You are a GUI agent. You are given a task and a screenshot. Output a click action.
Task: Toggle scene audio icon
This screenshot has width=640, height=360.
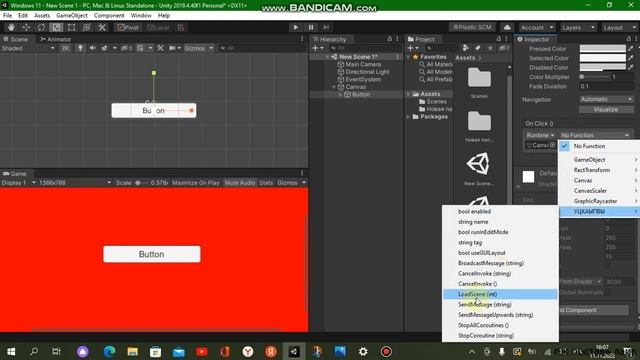click(93, 48)
